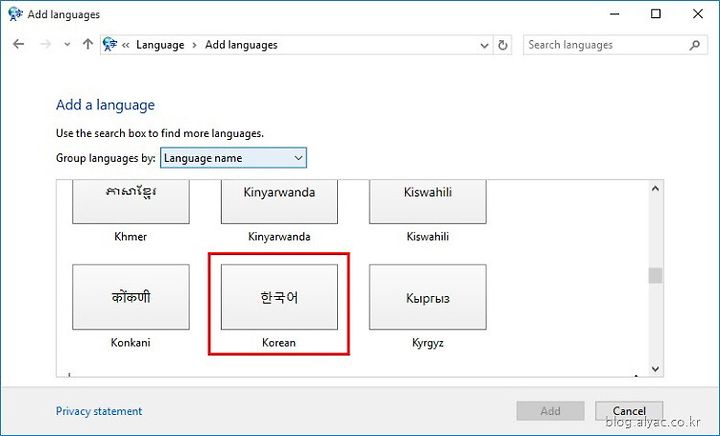Screen dimensions: 720x436
Task: Click the Khmer text label
Action: click(130, 237)
